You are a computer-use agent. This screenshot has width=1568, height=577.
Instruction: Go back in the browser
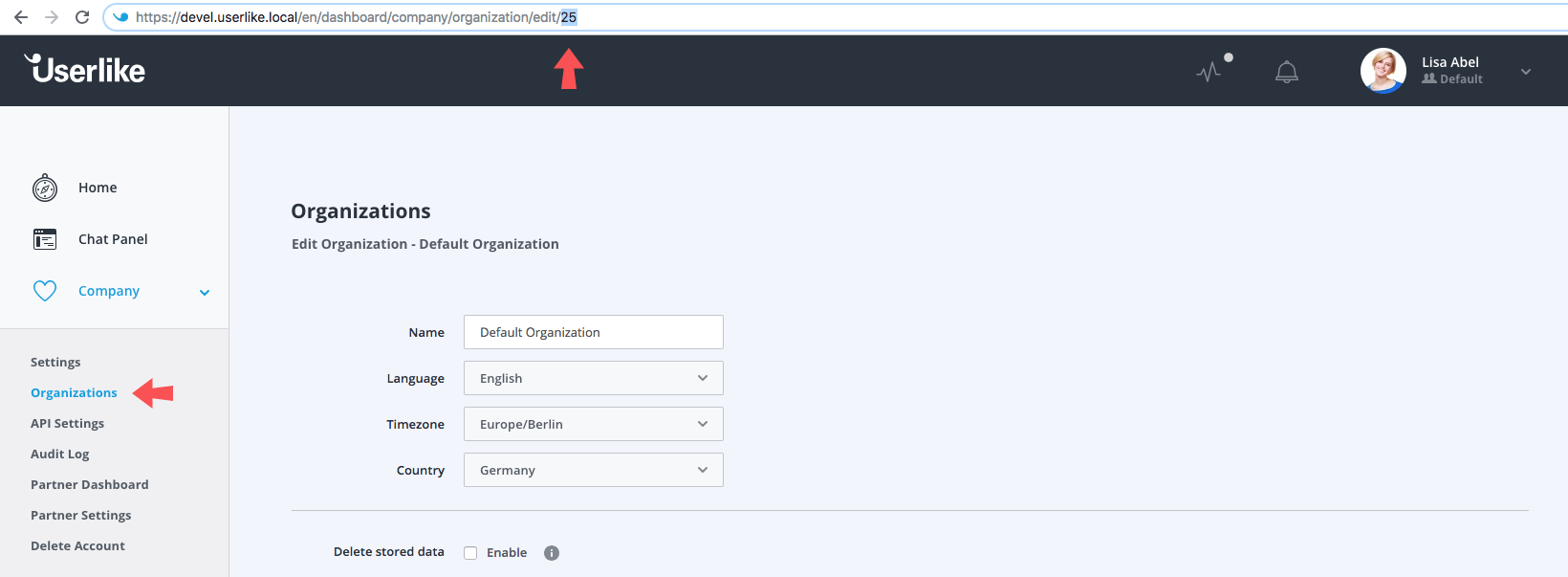pyautogui.click(x=21, y=17)
